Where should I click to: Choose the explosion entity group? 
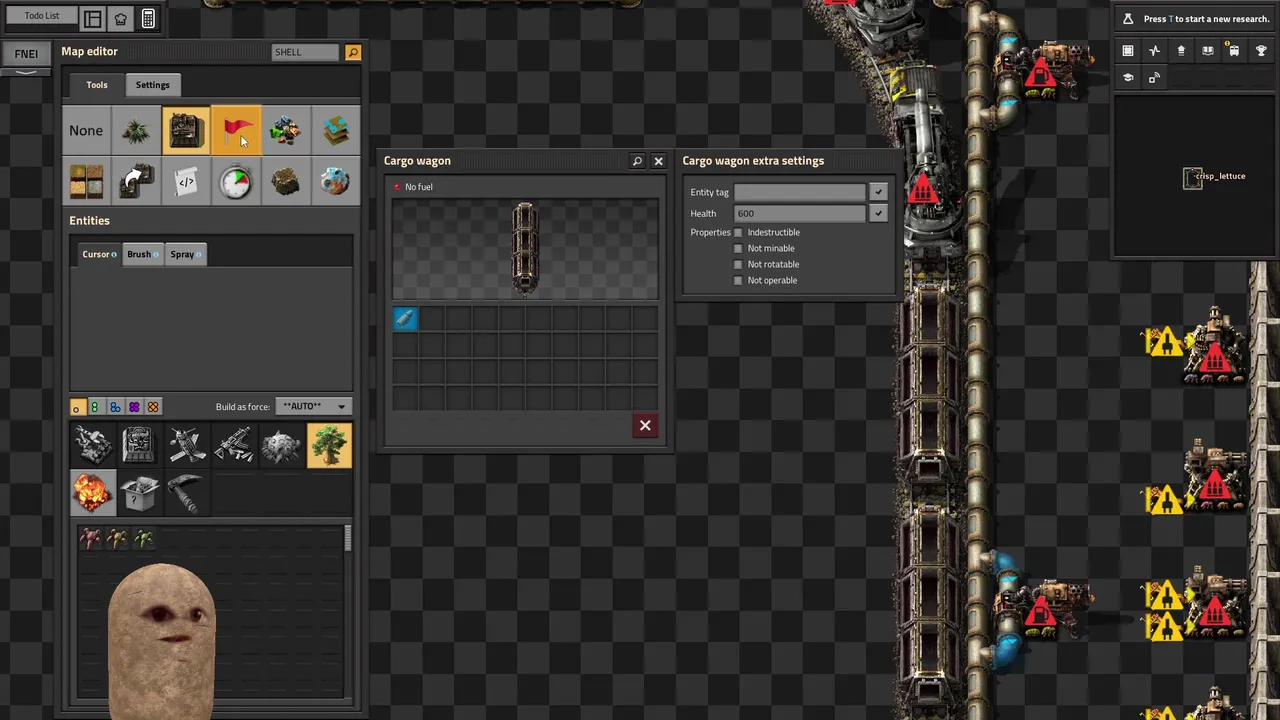click(x=92, y=492)
